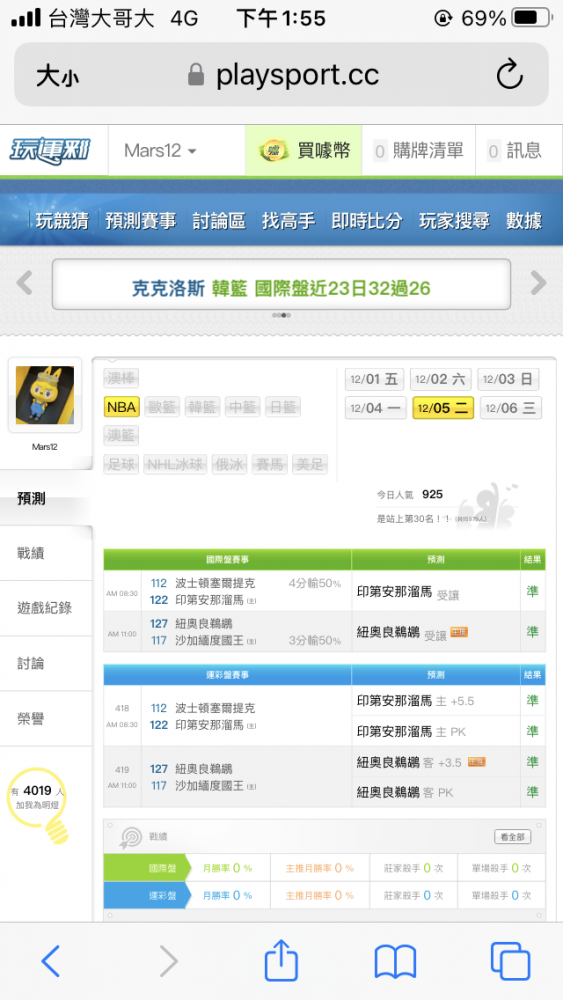Screen dimensions: 563x1000
Task: Select the 歐籃 league filter
Action: tap(162, 407)
